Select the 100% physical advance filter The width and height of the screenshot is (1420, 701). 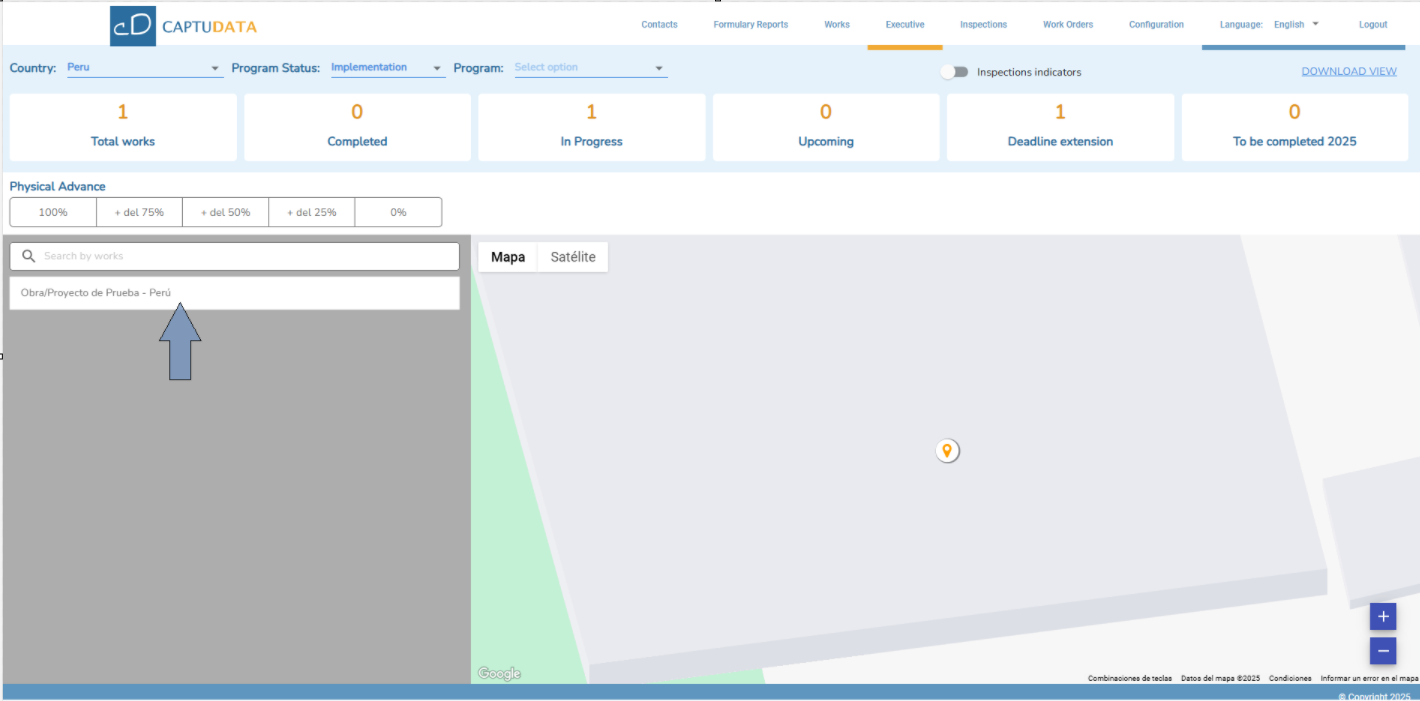(53, 212)
